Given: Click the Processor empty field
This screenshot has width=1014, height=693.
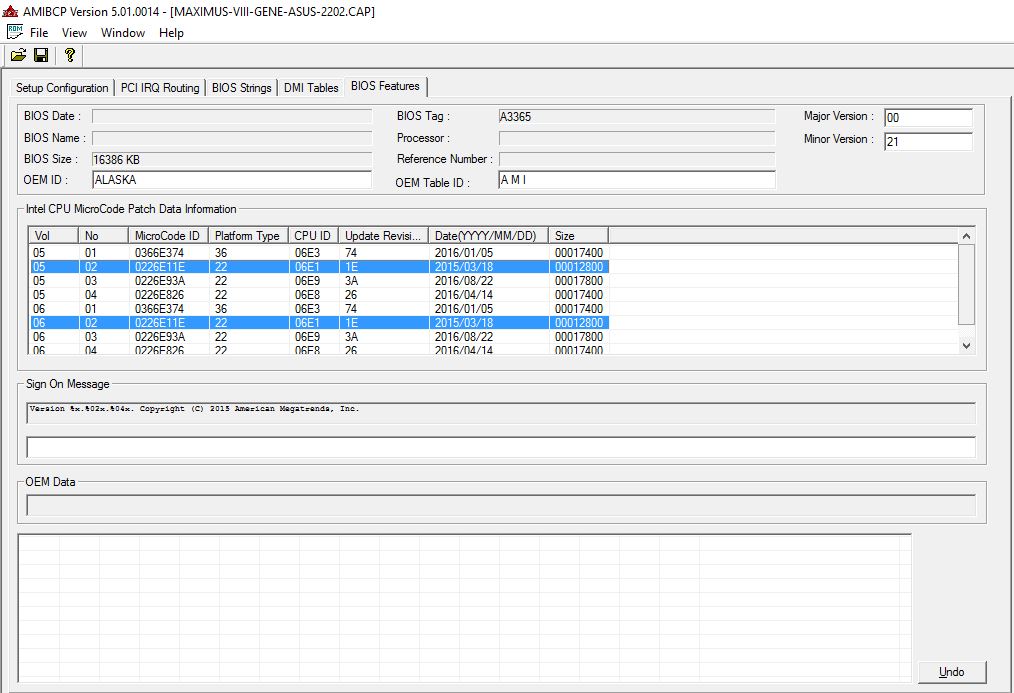Looking at the screenshot, I should (636, 138).
